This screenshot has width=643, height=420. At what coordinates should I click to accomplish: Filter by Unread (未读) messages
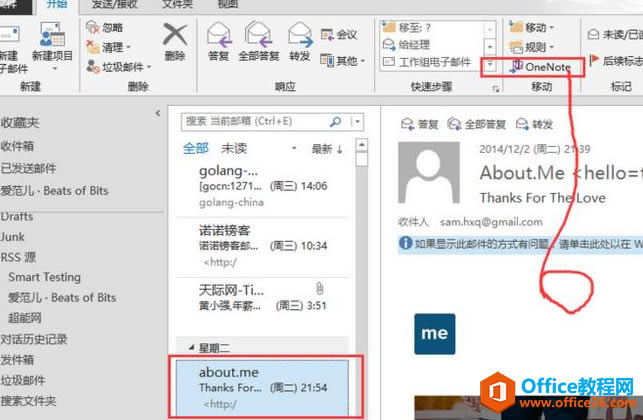tap(234, 148)
